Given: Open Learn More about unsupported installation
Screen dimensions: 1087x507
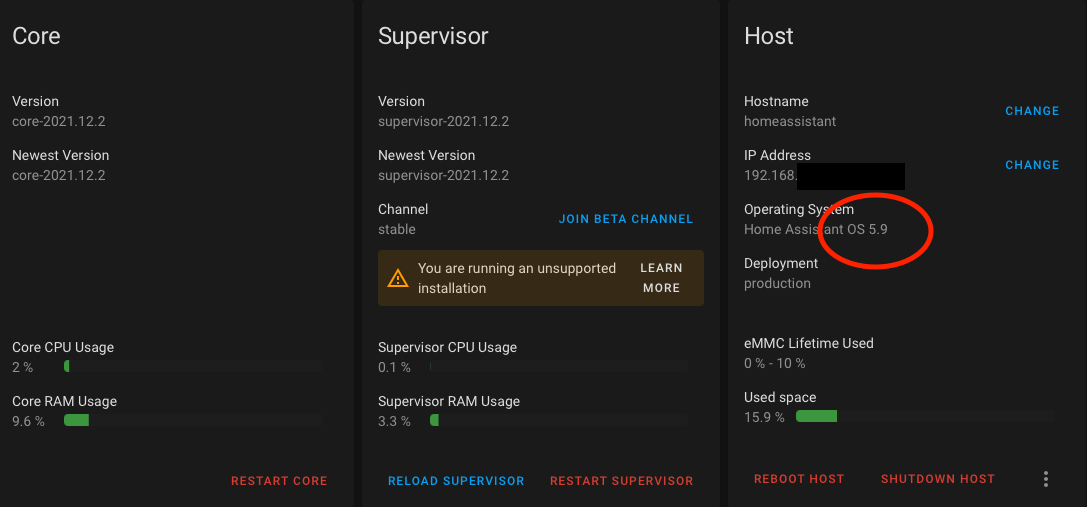Looking at the screenshot, I should coord(661,278).
